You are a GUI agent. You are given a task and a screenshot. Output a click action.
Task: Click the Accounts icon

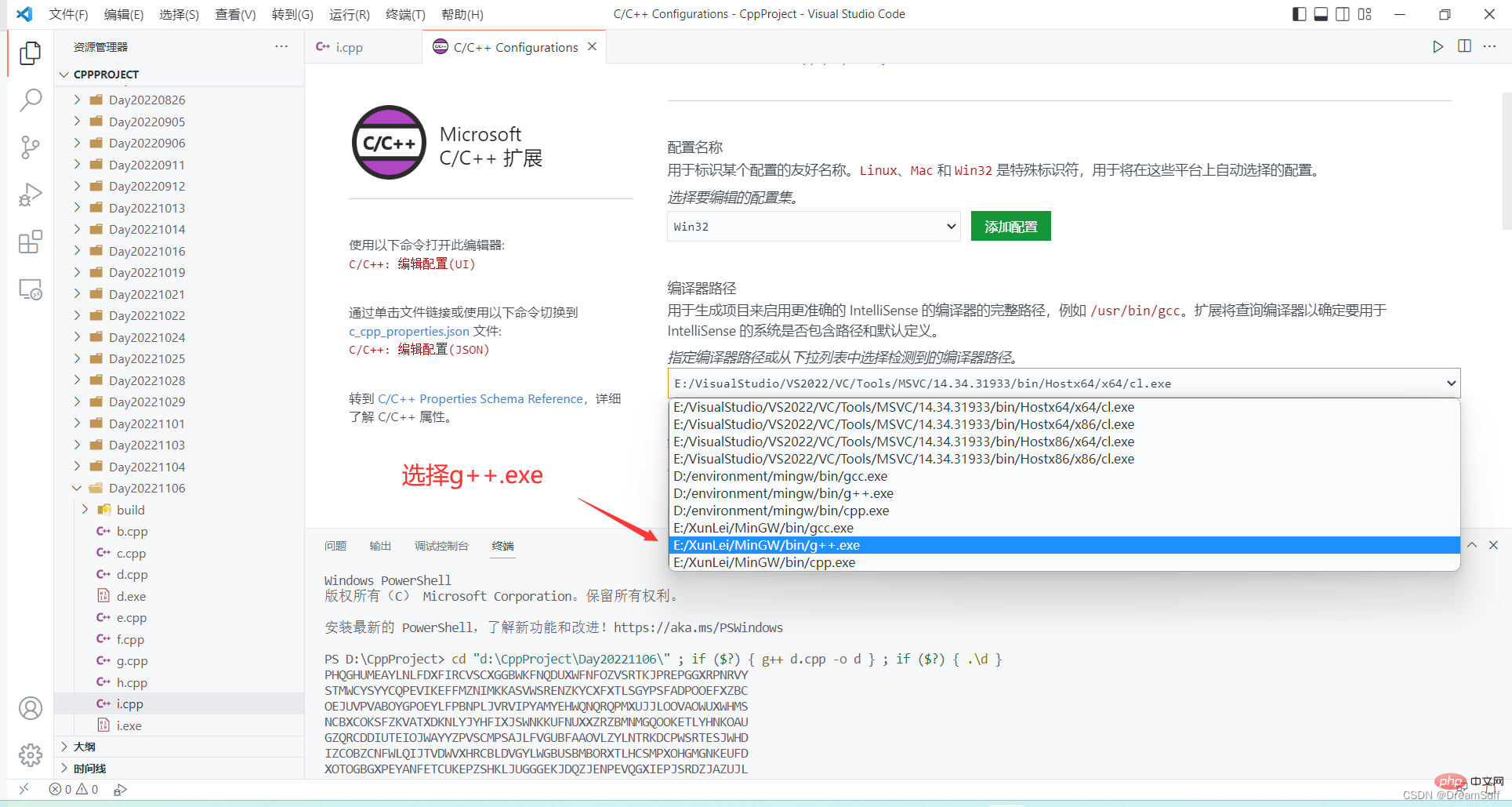[30, 708]
